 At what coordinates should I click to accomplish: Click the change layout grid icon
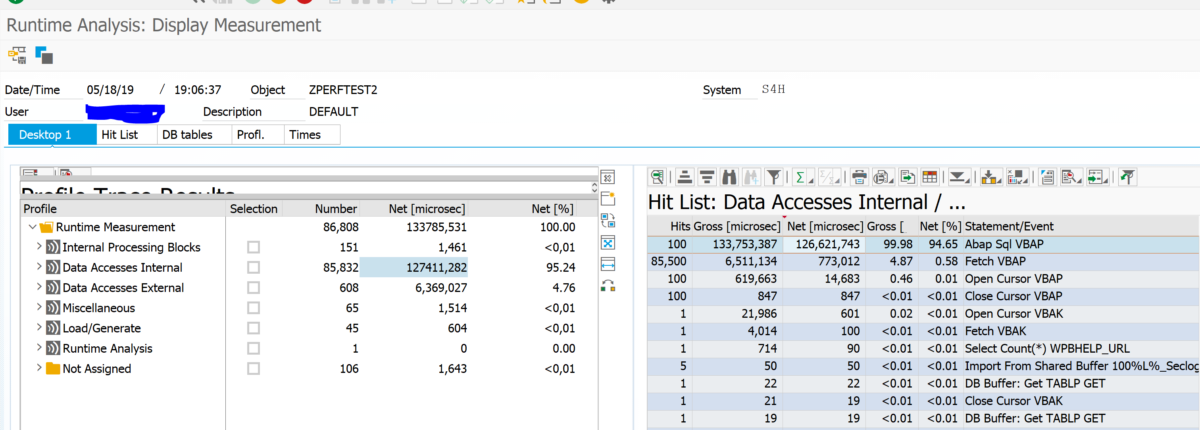click(x=930, y=177)
